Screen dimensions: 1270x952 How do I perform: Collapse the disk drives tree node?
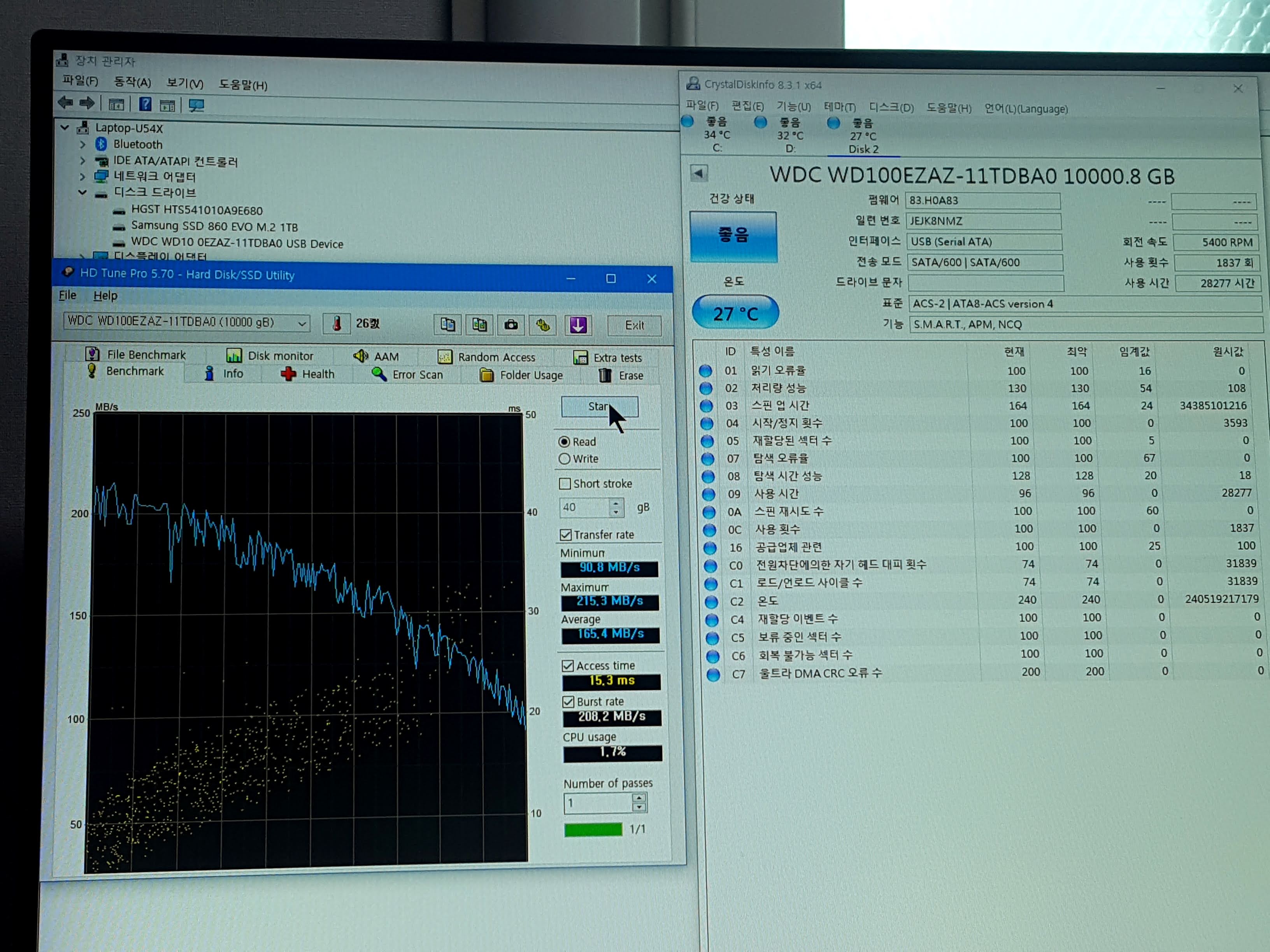click(x=82, y=192)
